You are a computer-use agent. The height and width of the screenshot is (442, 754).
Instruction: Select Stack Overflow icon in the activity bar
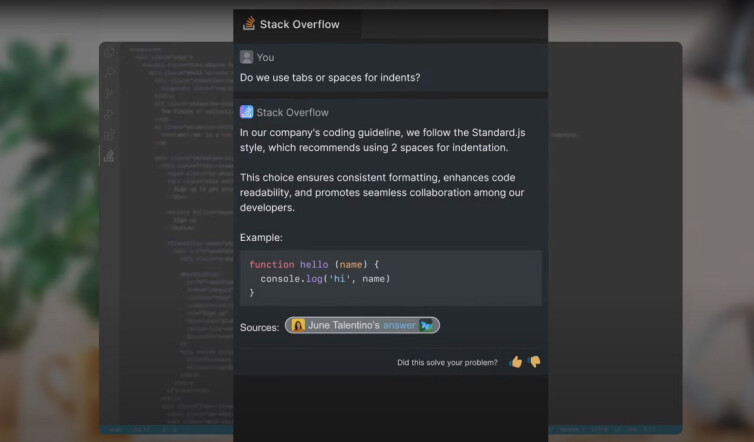click(x=110, y=155)
